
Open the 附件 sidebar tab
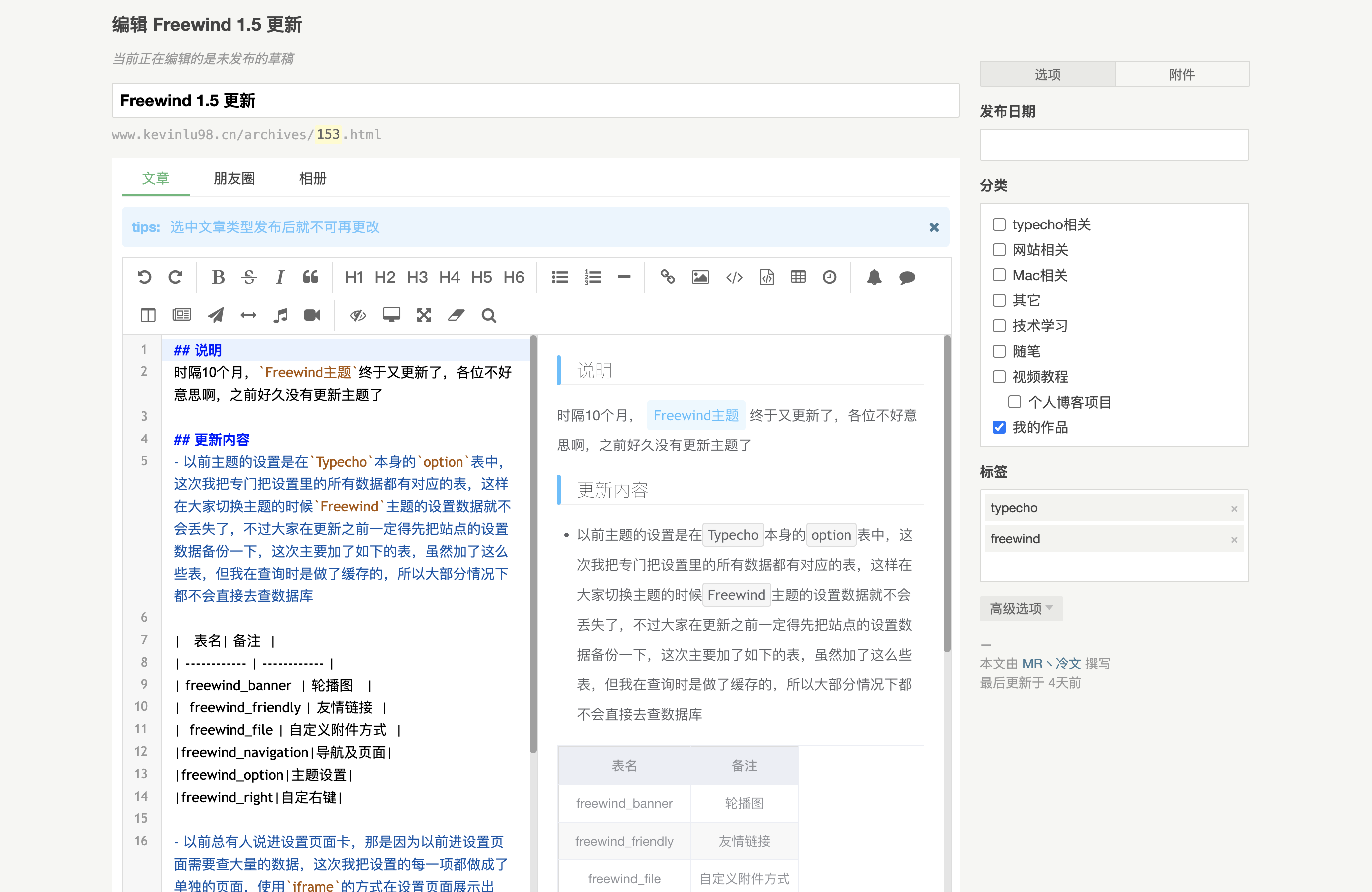[x=1182, y=74]
